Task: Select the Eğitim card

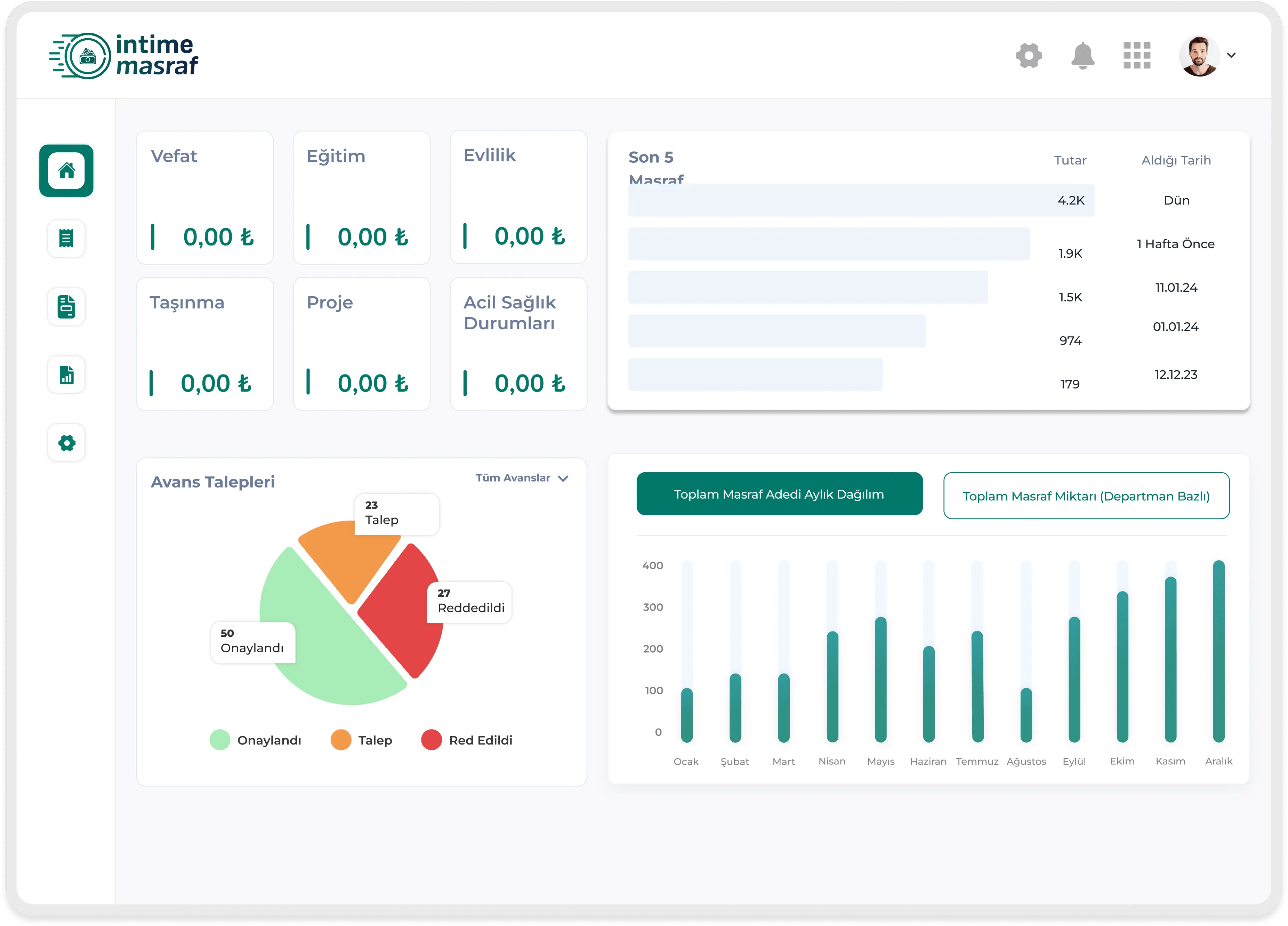Action: pos(362,198)
